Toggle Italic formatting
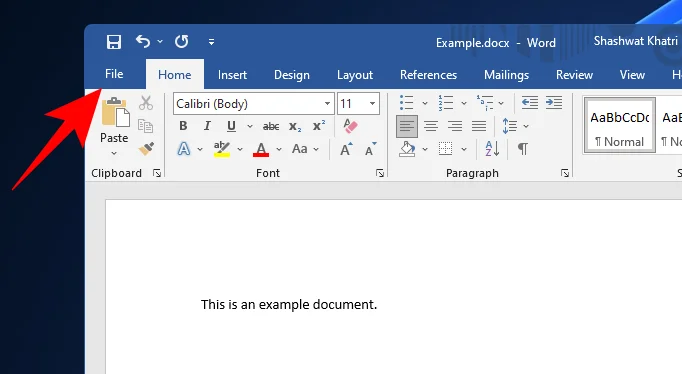 point(207,126)
